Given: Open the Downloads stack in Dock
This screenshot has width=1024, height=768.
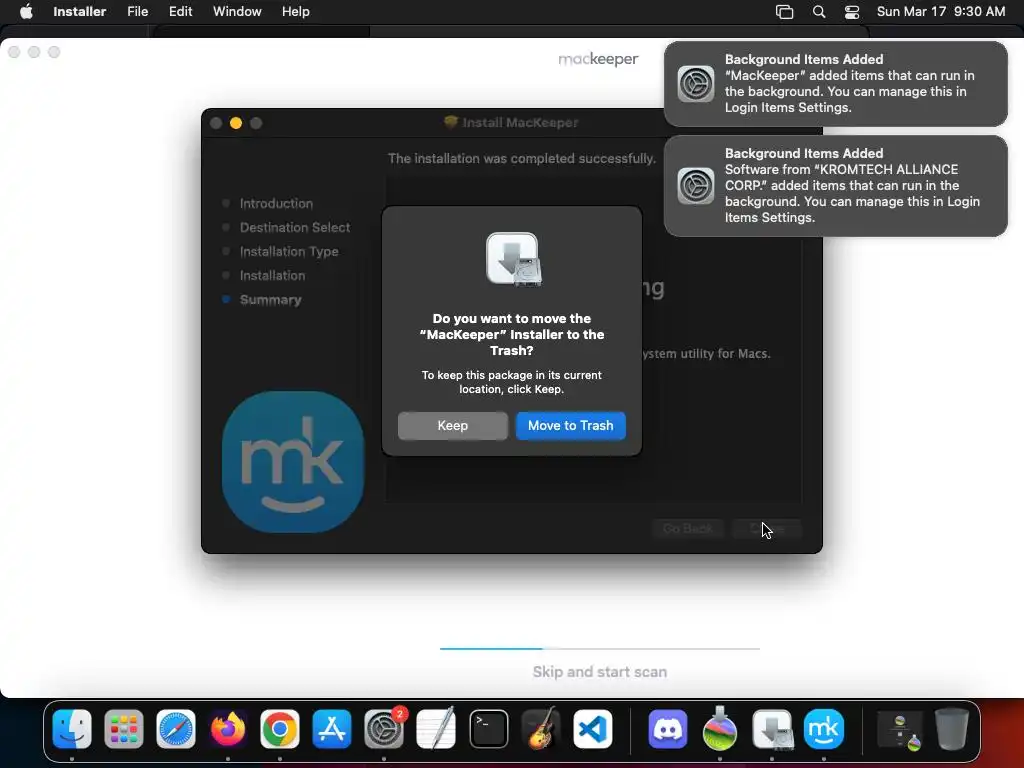Looking at the screenshot, I should point(899,729).
